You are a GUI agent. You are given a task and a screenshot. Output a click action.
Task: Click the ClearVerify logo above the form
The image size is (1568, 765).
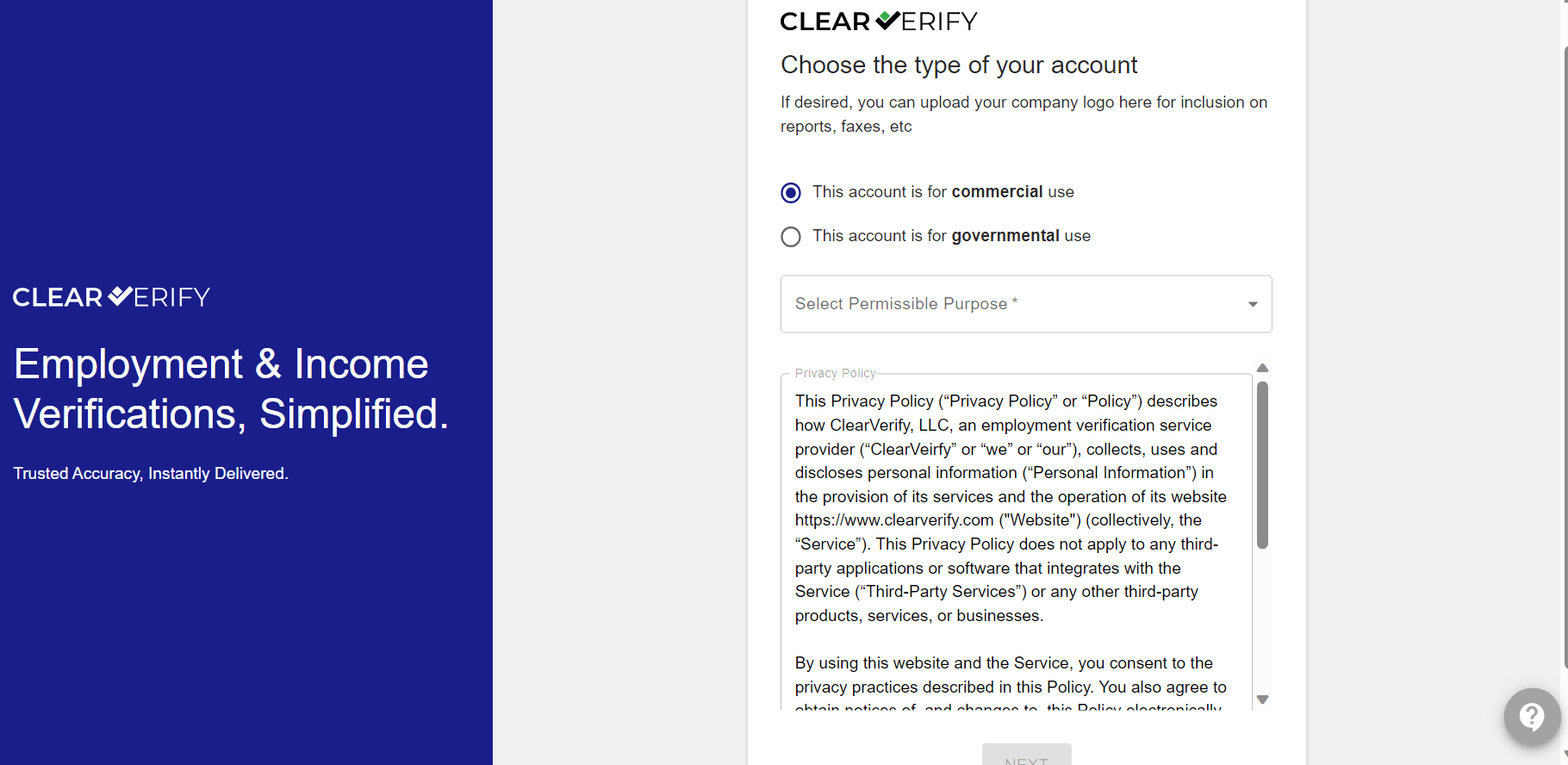(879, 21)
